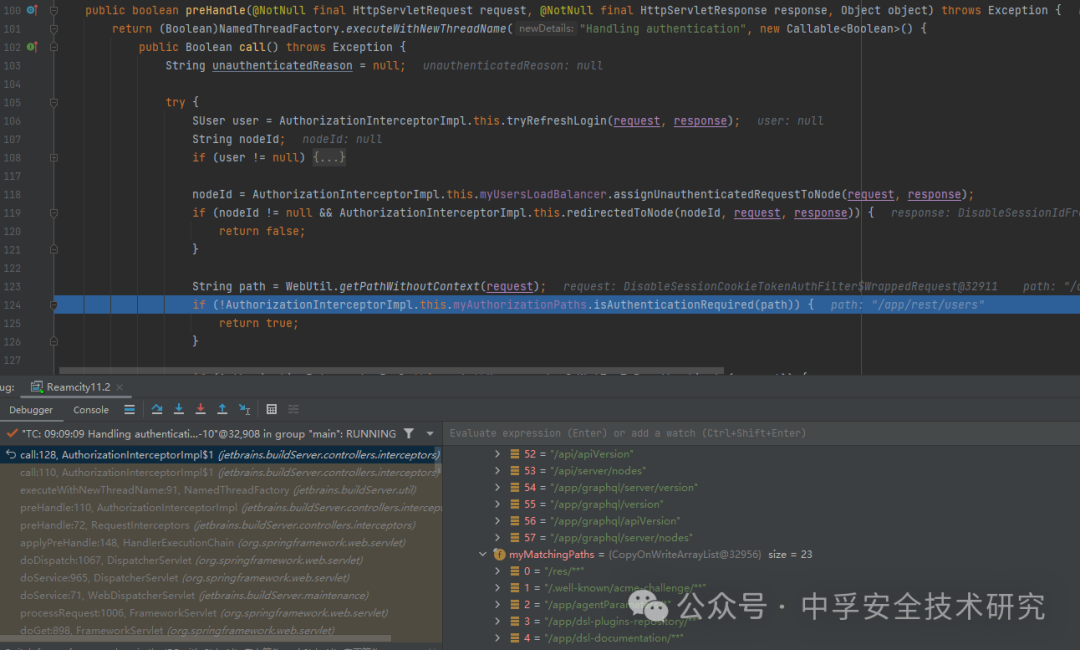This screenshot has height=650, width=1080.
Task: Click the Step Into debugger icon
Action: 178,409
